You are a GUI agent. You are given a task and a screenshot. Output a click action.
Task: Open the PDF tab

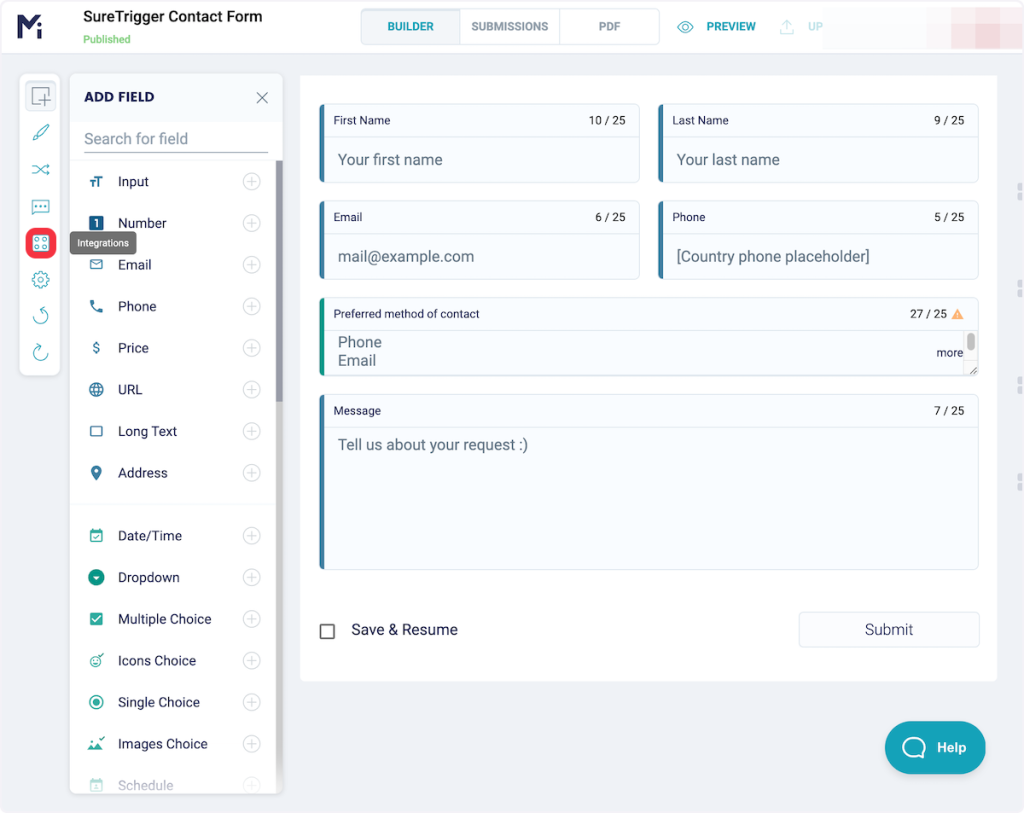point(609,27)
